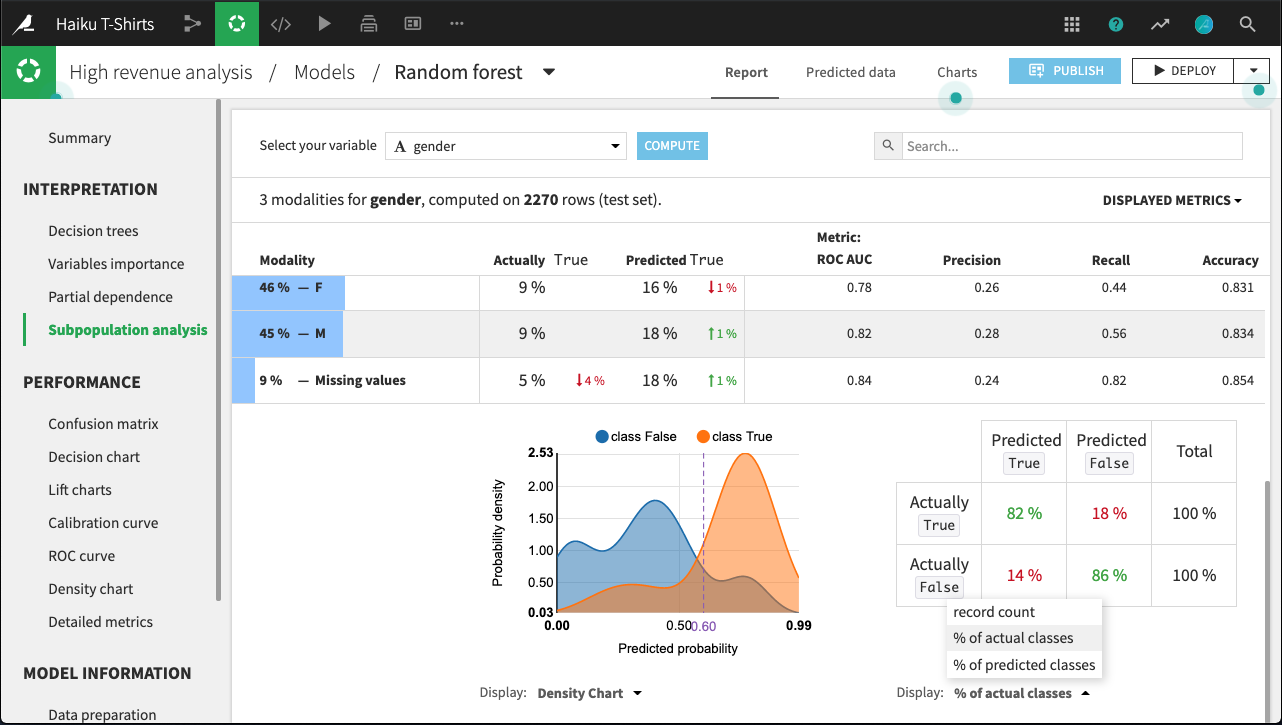Open the Density Chart display dropdown
Viewport: 1282px width, 725px height.
click(x=590, y=693)
